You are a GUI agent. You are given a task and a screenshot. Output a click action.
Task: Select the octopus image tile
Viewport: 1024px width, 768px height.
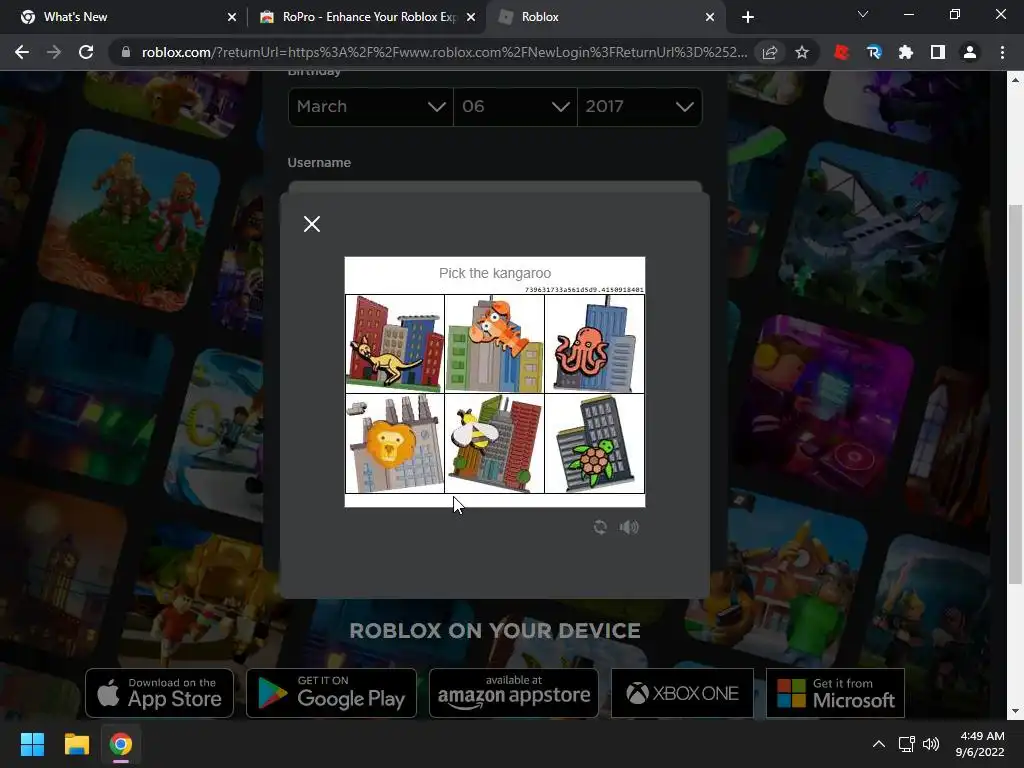[x=594, y=344]
